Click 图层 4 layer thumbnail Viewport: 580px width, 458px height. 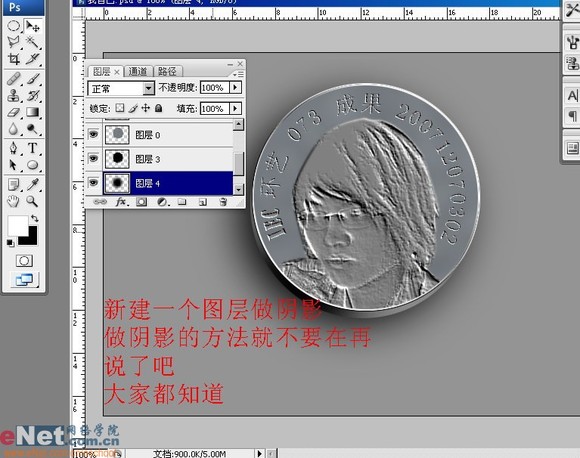[117, 183]
